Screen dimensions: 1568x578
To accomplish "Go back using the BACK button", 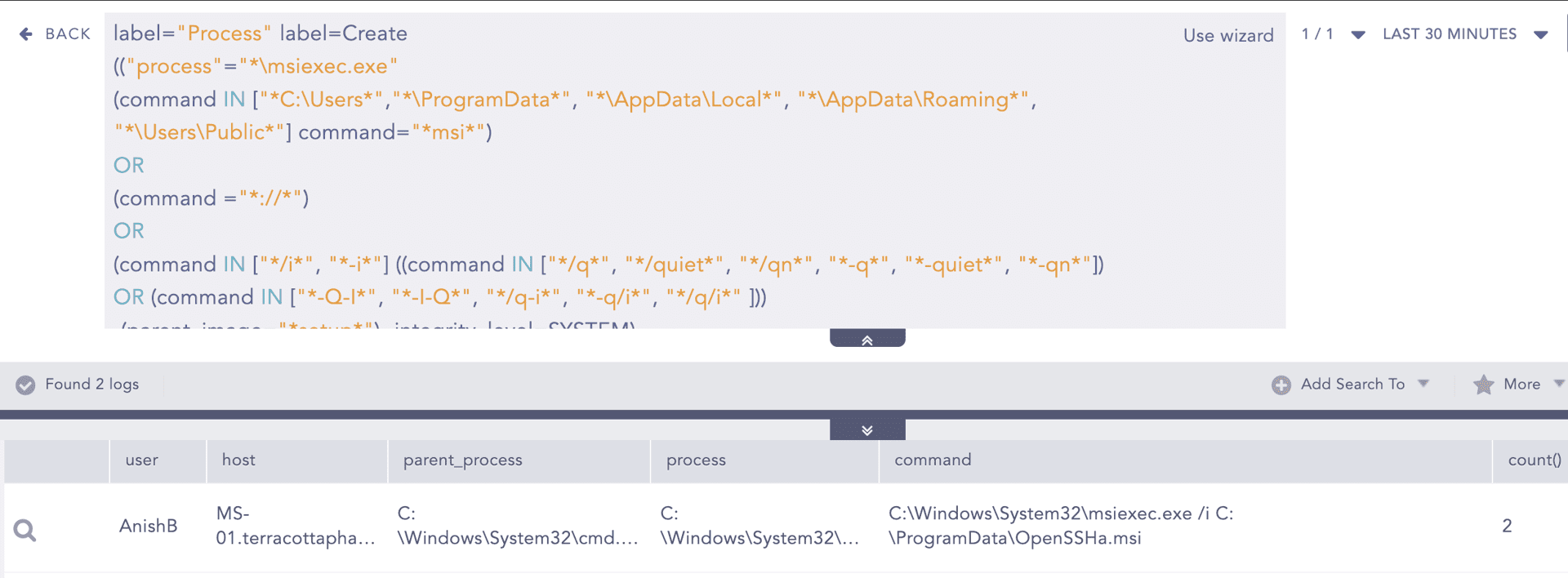I will pyautogui.click(x=68, y=34).
